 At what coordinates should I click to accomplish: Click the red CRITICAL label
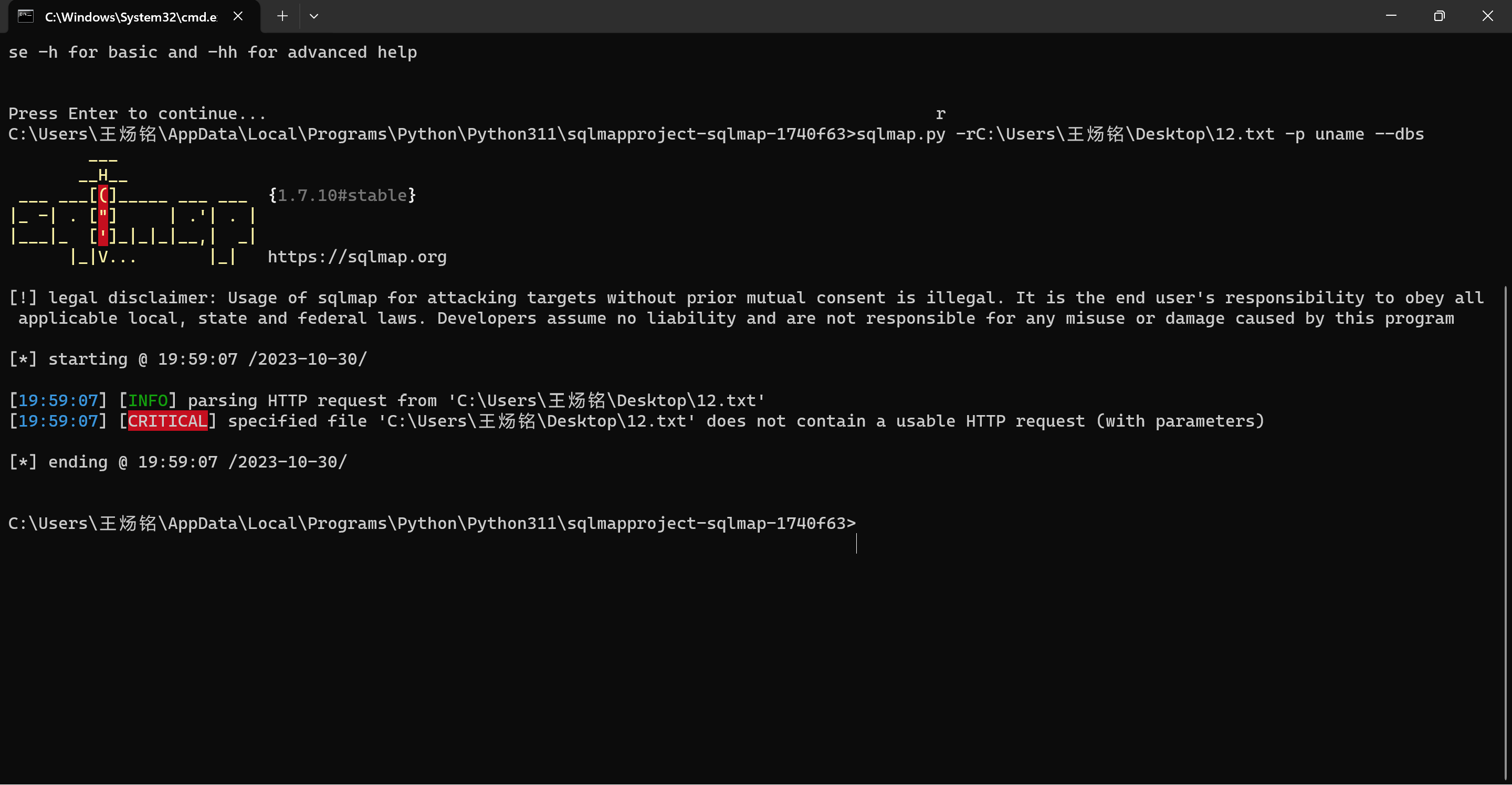click(x=168, y=421)
